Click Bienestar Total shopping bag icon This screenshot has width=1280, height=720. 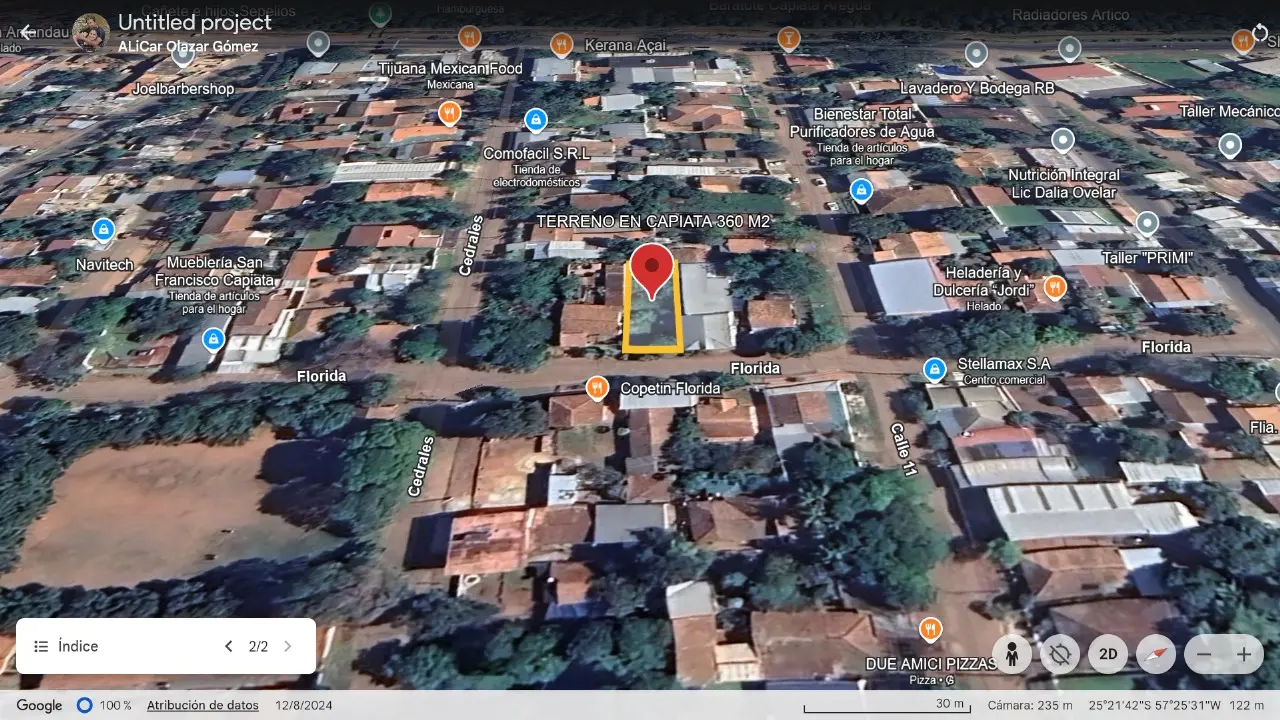[861, 190]
